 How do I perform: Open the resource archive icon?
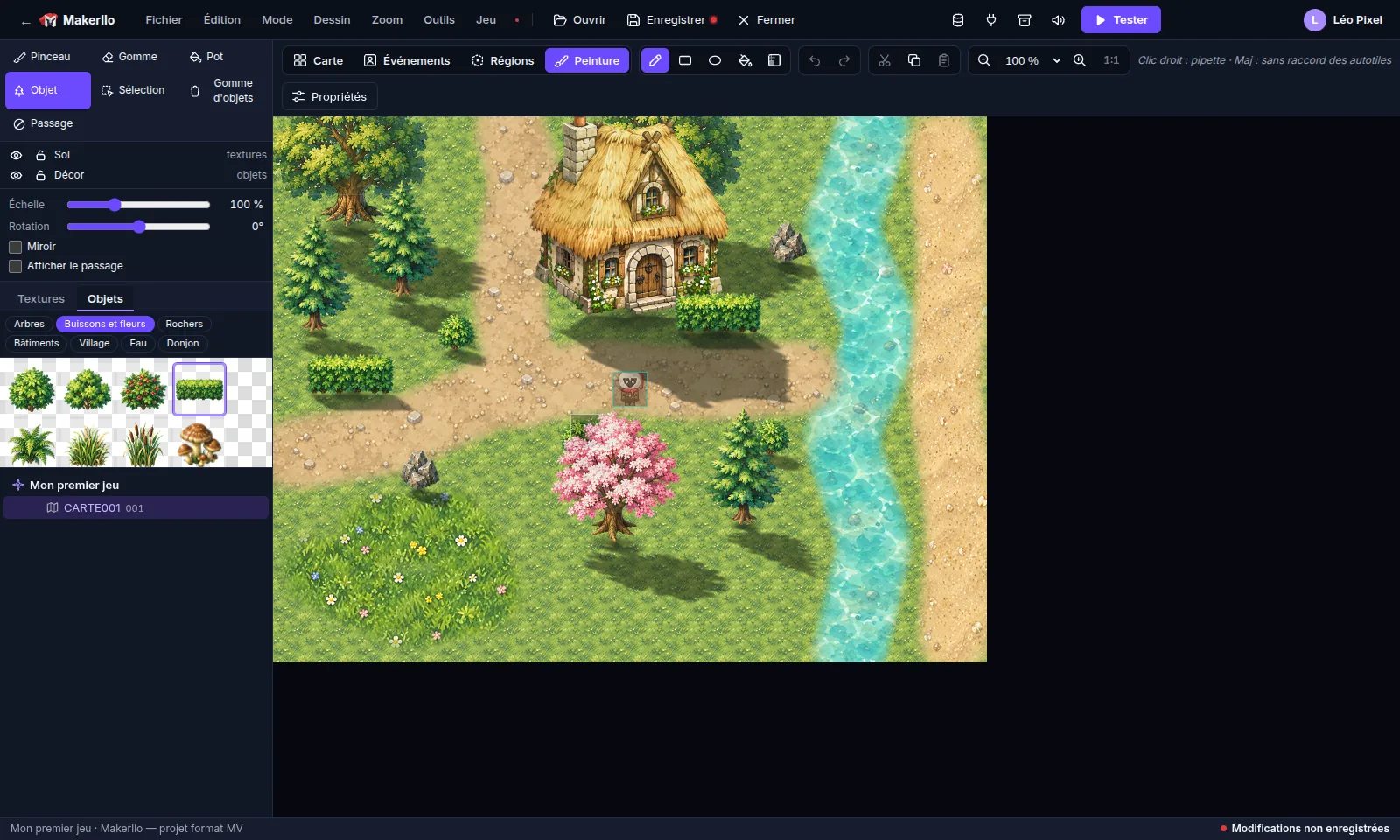(x=1025, y=19)
